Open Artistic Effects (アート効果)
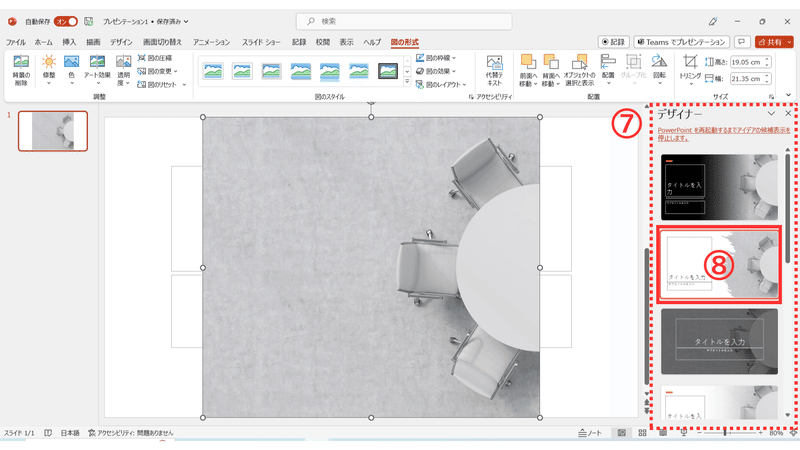The height and width of the screenshot is (450, 800). tap(97, 70)
